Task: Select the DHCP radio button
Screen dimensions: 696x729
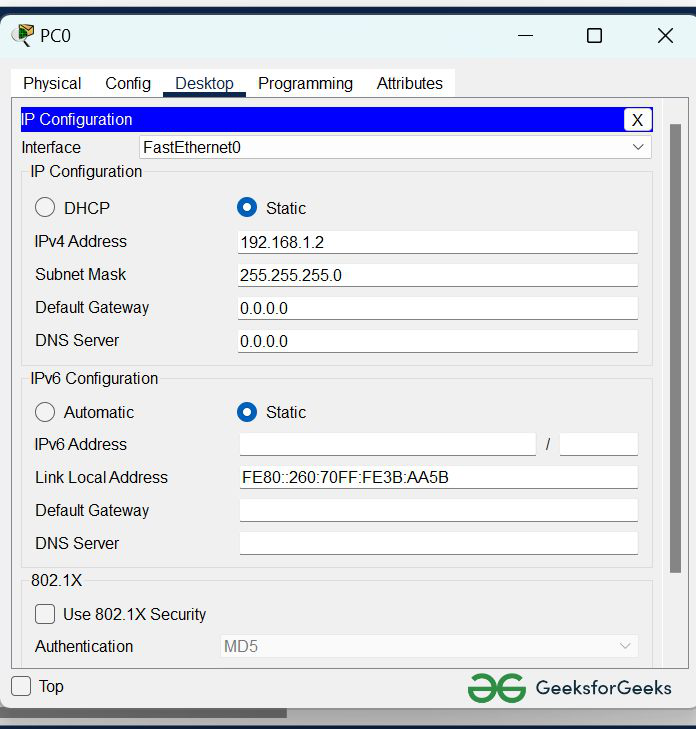Action: click(x=45, y=208)
